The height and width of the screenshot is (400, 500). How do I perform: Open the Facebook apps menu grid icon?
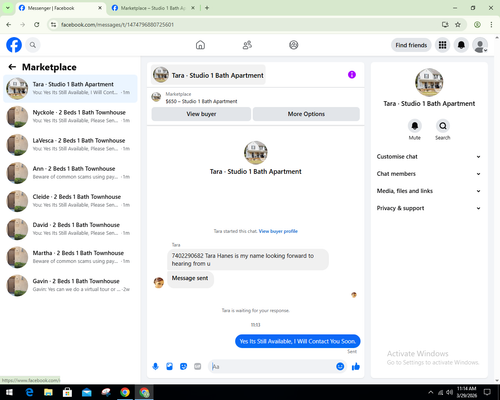tap(442, 45)
